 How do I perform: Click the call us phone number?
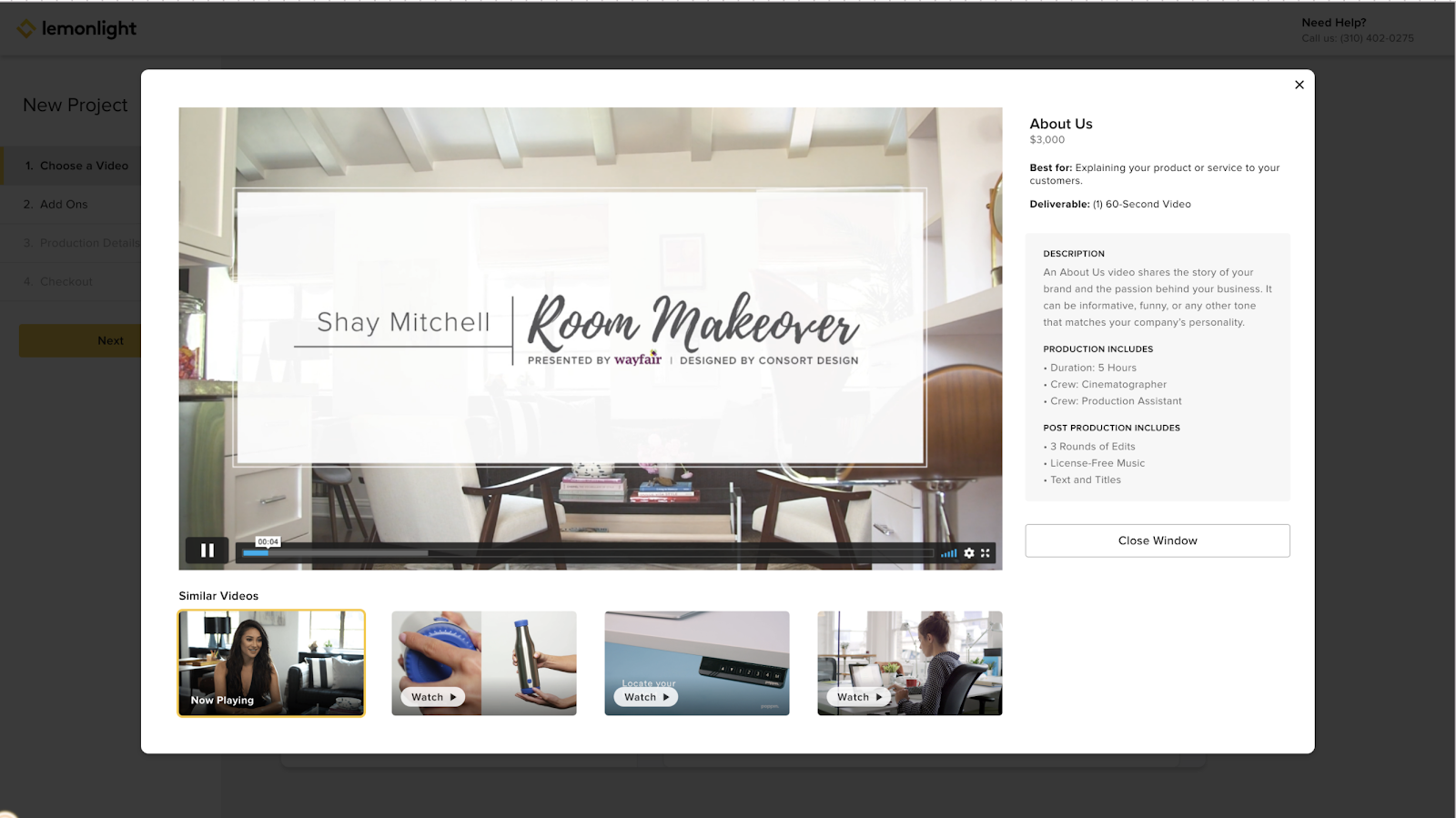[1377, 38]
